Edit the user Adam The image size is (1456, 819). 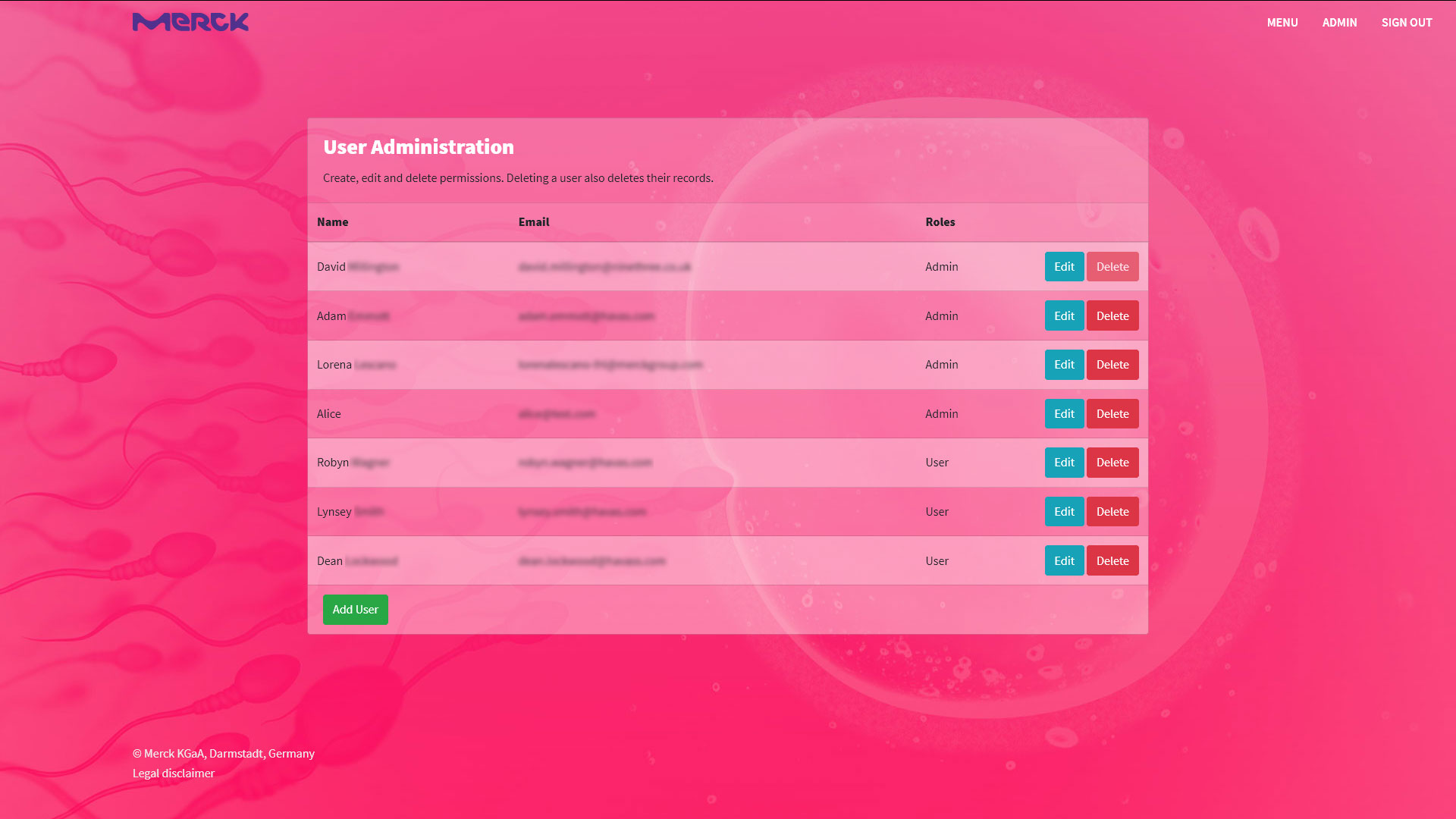click(1064, 315)
